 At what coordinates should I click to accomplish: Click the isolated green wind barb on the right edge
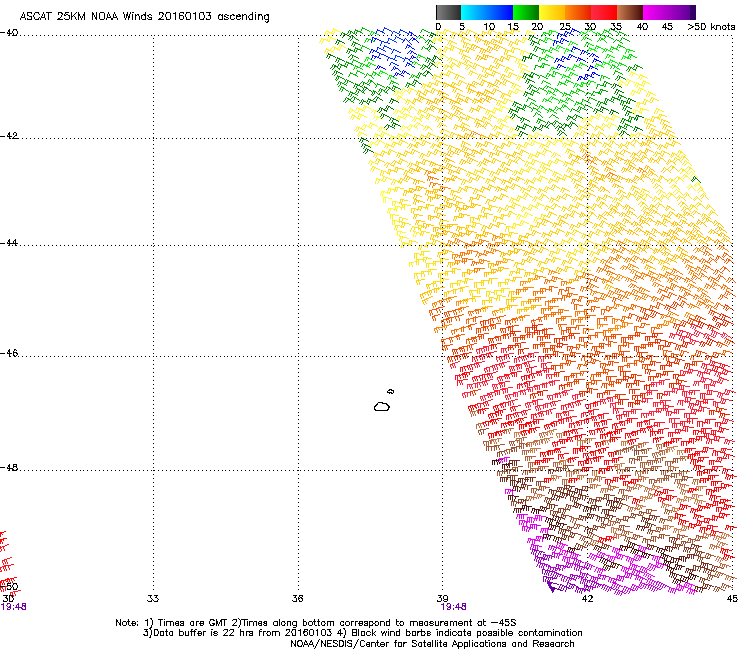pos(696,180)
